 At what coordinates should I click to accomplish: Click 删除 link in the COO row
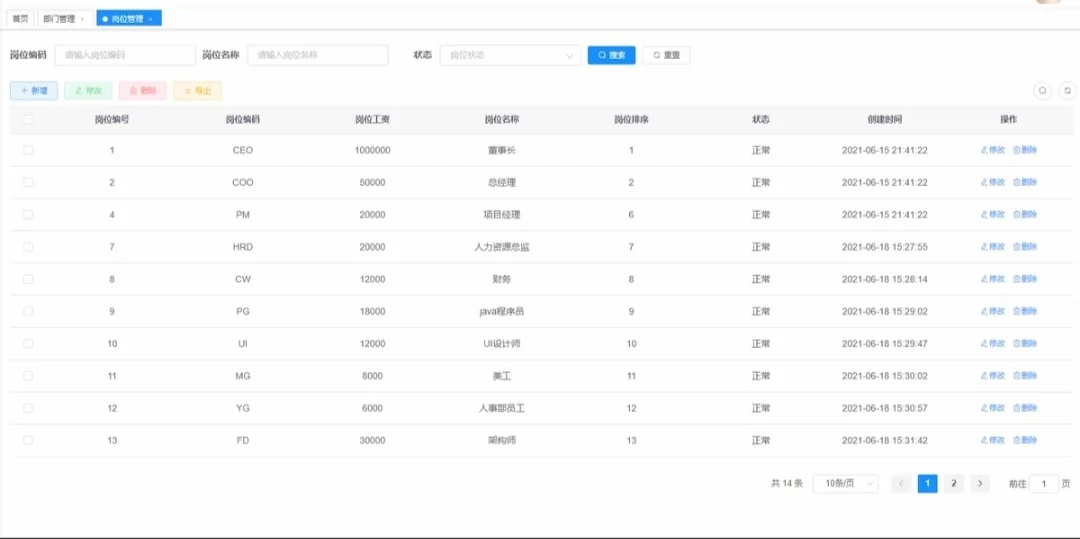point(1025,182)
